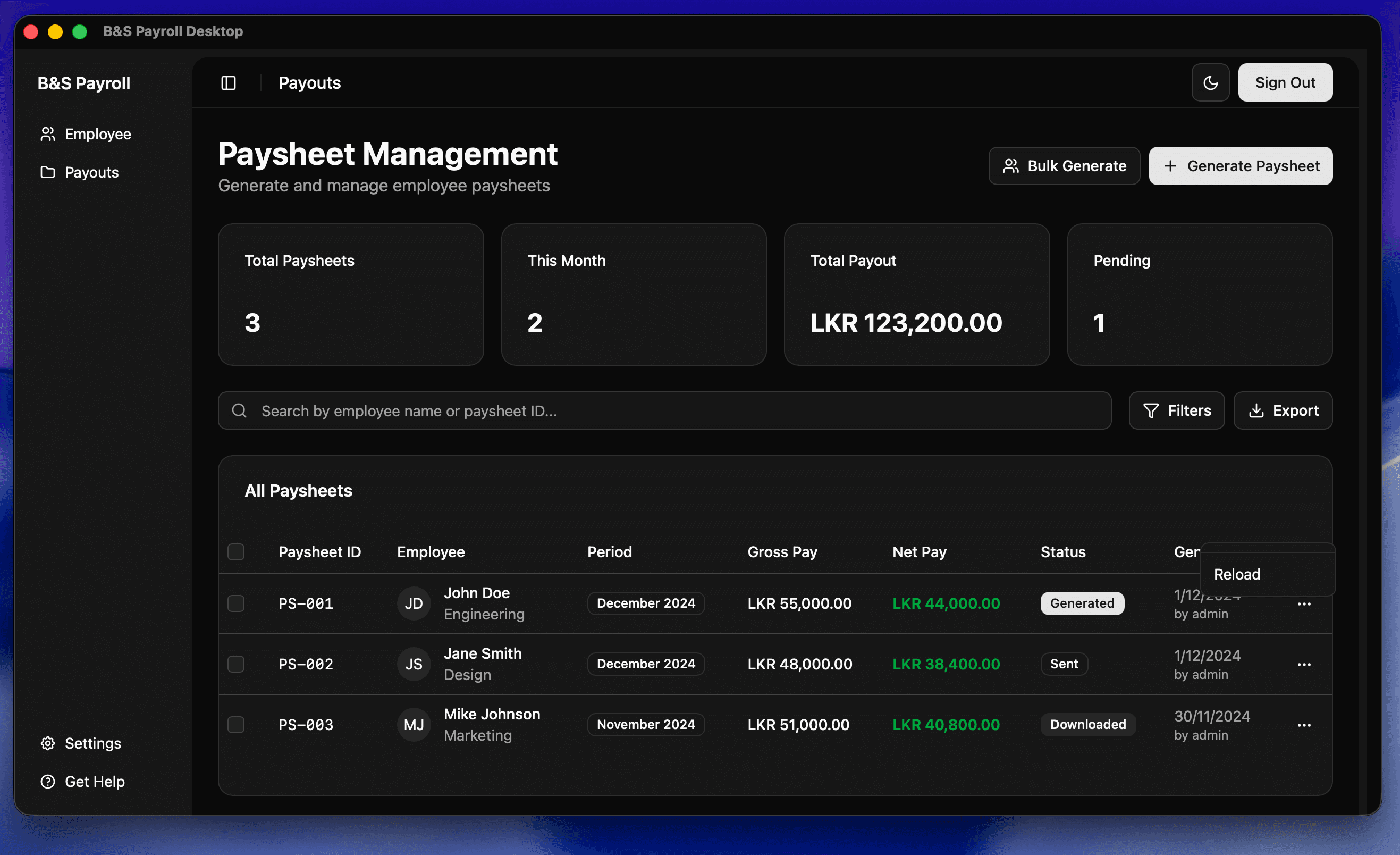Click the Get Help icon
Image resolution: width=1400 pixels, height=855 pixels.
(x=48, y=781)
